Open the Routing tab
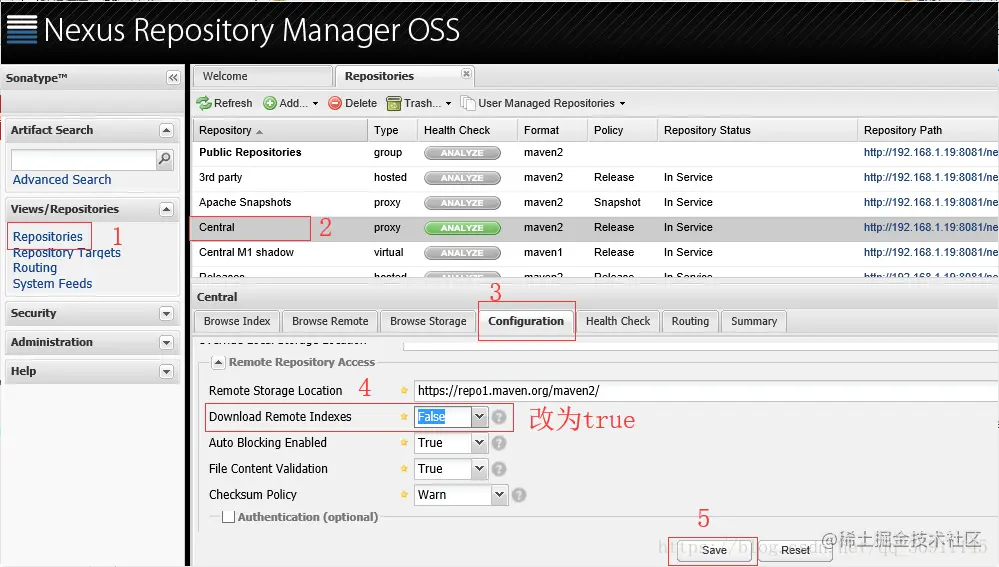The height and width of the screenshot is (567, 999). click(x=690, y=321)
